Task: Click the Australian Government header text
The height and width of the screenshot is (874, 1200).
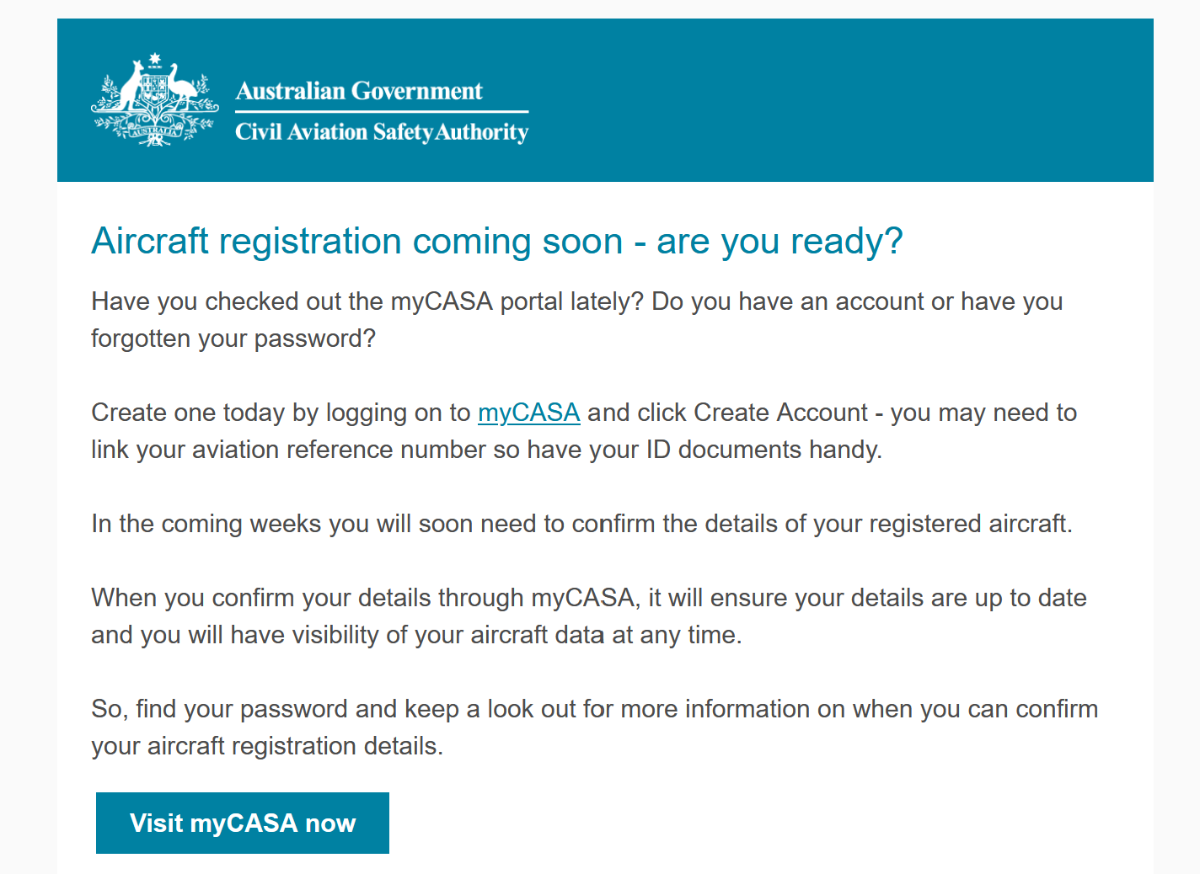Action: pos(359,91)
